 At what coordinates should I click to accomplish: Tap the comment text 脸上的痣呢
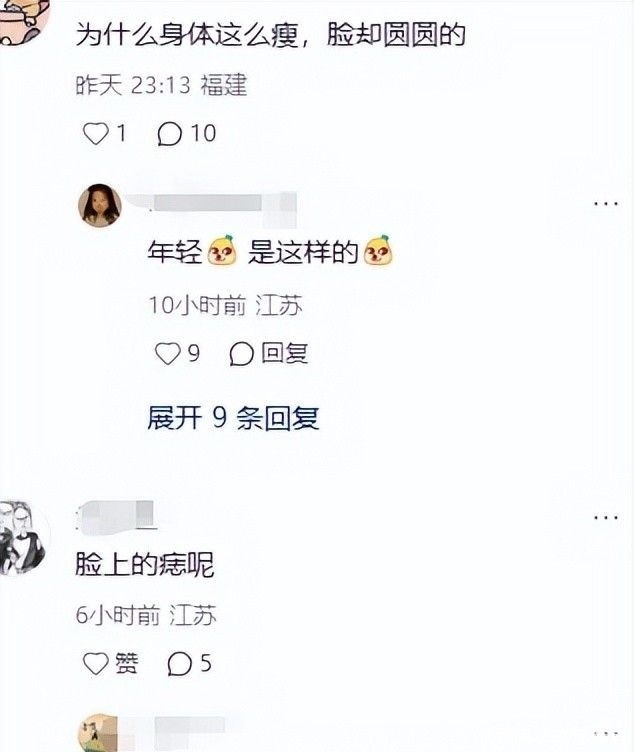tap(145, 564)
